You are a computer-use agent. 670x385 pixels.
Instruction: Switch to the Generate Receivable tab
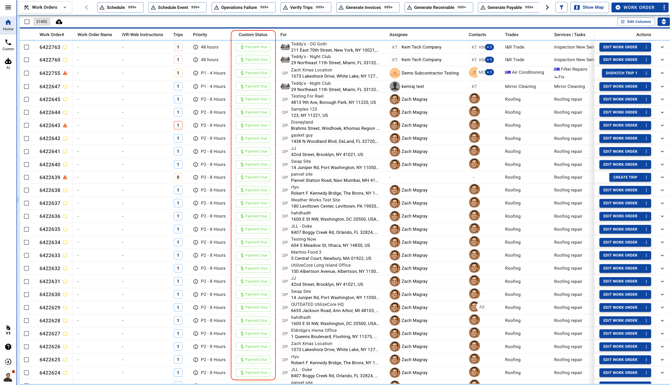[438, 7]
